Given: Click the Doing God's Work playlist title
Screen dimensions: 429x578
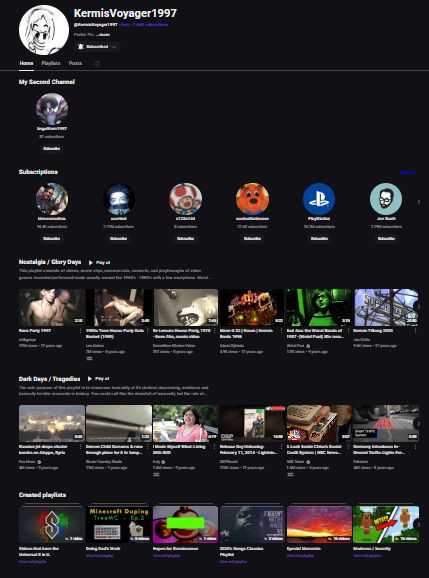Looking at the screenshot, I should pos(103,549).
